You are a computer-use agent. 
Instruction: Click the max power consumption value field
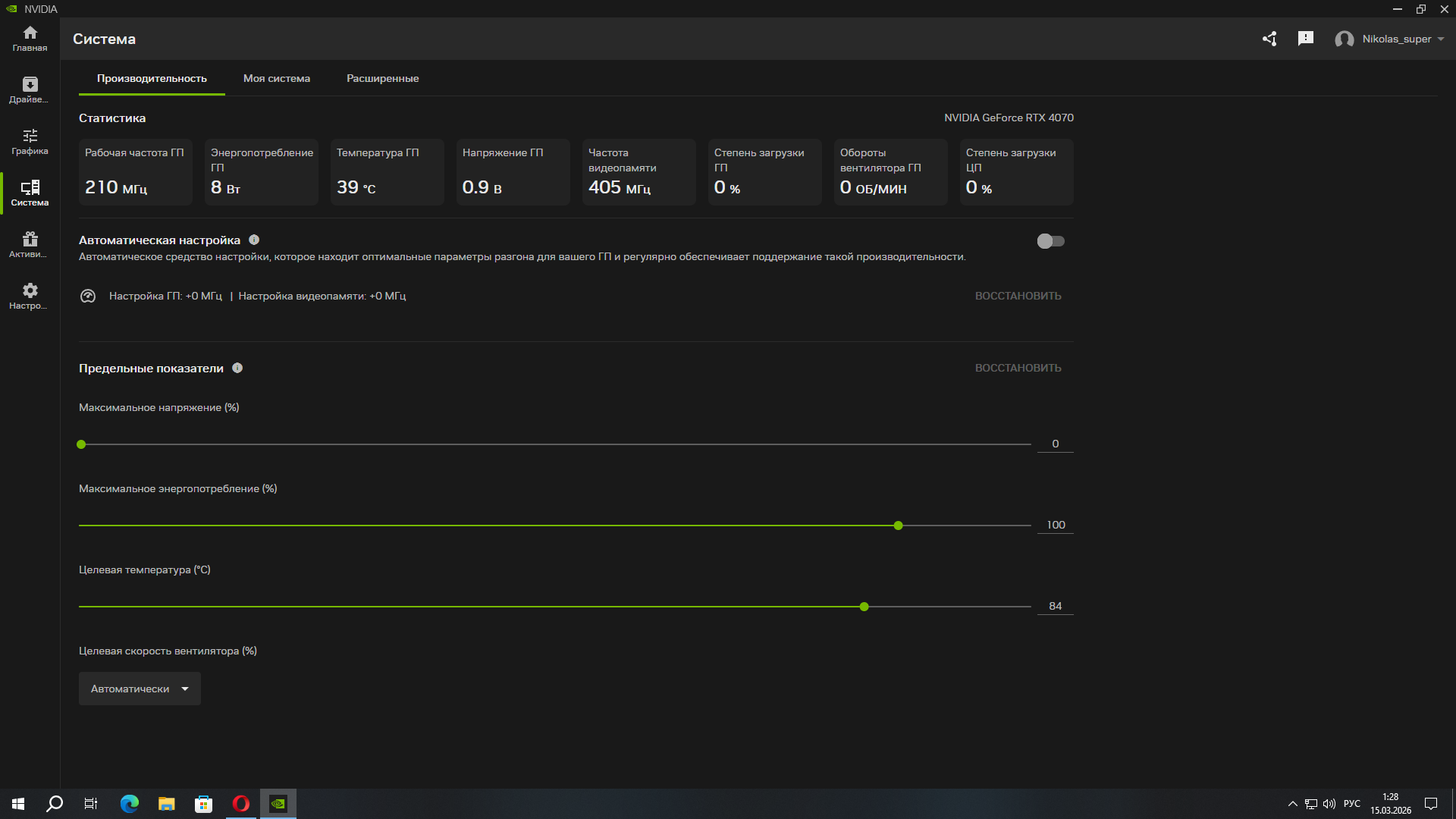pos(1055,525)
